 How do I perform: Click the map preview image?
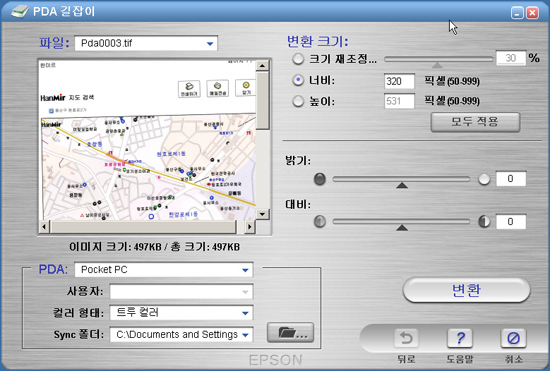148,140
